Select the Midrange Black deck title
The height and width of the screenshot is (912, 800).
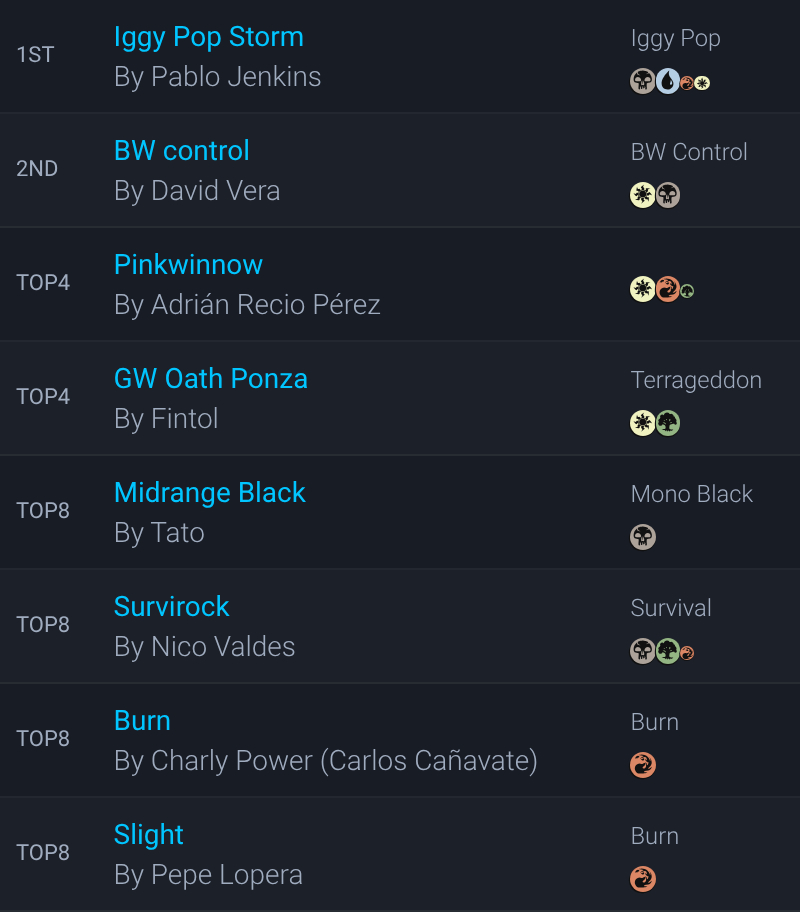209,493
